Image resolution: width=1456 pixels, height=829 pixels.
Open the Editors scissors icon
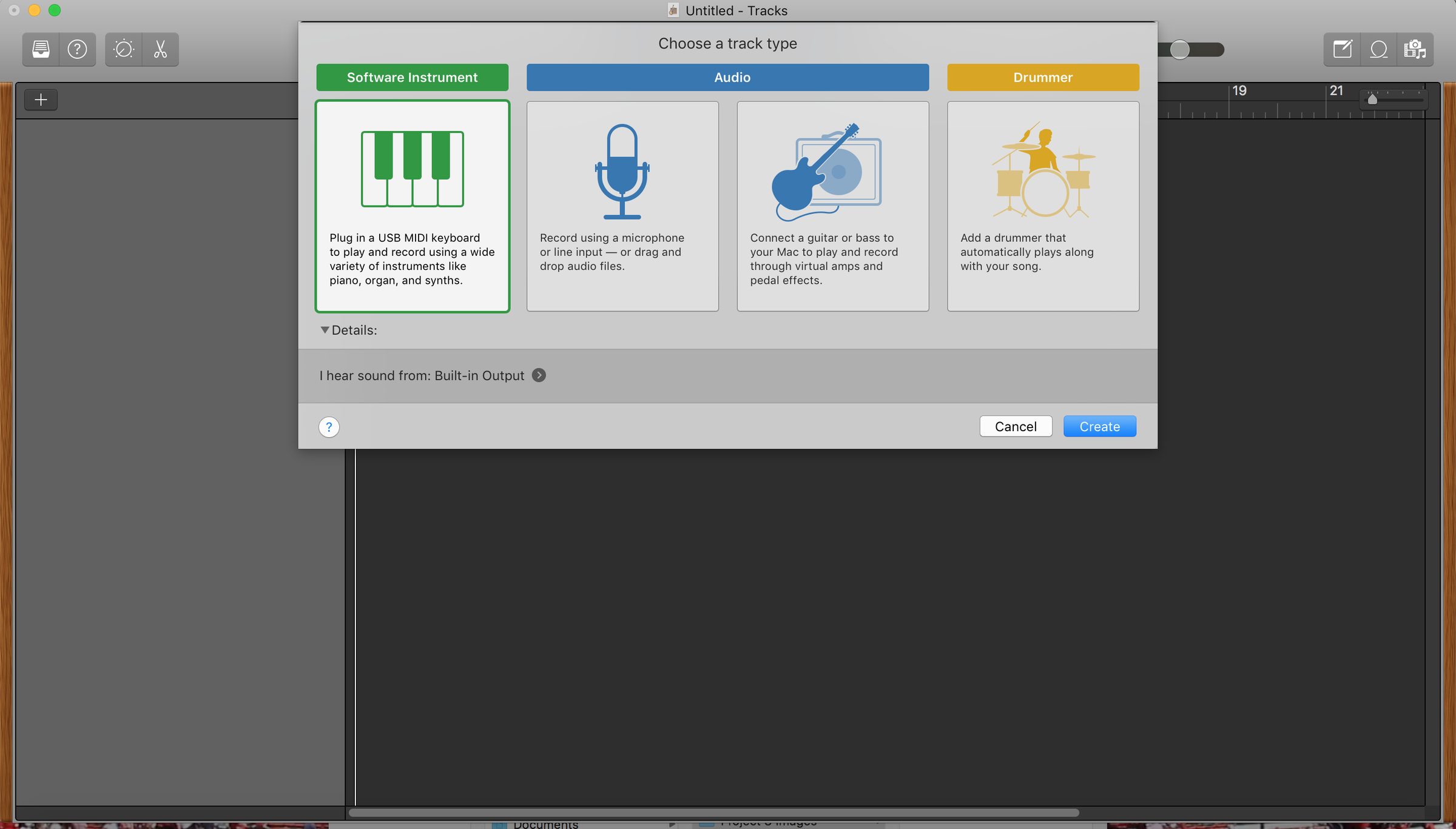click(x=161, y=49)
